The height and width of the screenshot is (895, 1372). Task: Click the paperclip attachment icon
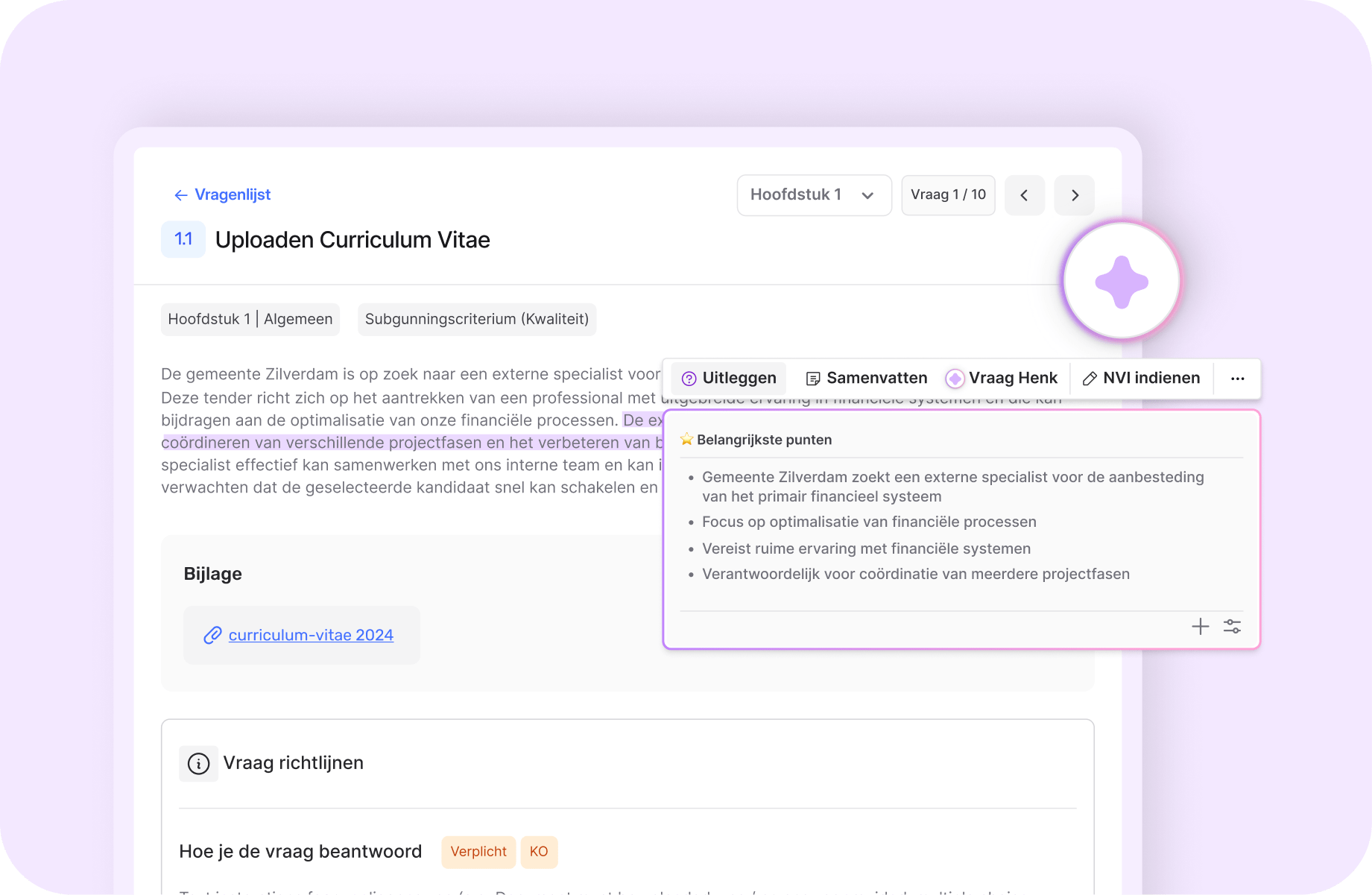(212, 635)
